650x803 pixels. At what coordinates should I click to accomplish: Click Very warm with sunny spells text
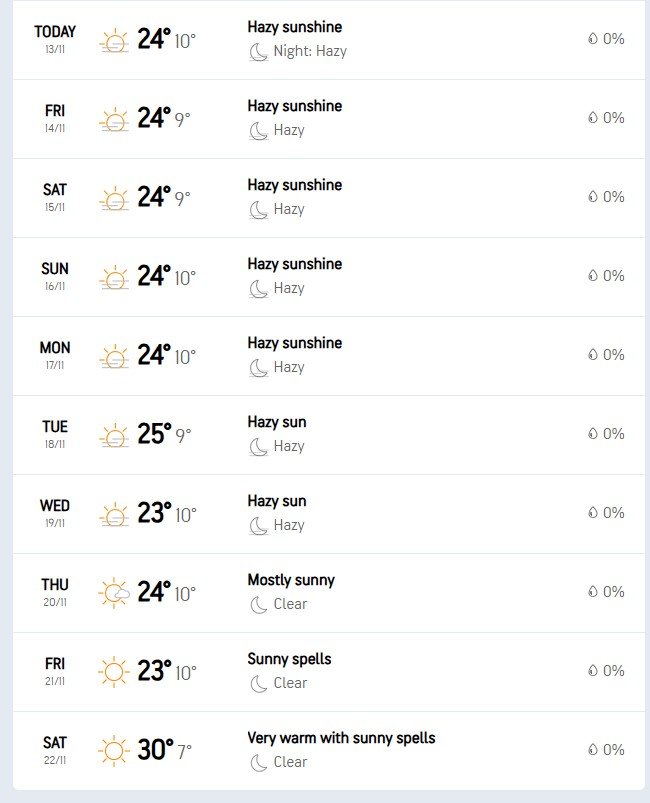pyautogui.click(x=341, y=738)
